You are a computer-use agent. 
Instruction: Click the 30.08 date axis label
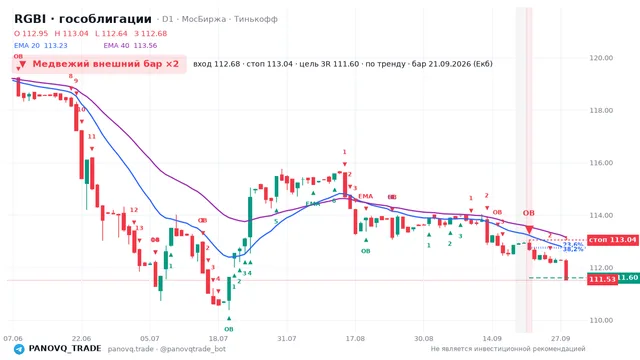[424, 338]
